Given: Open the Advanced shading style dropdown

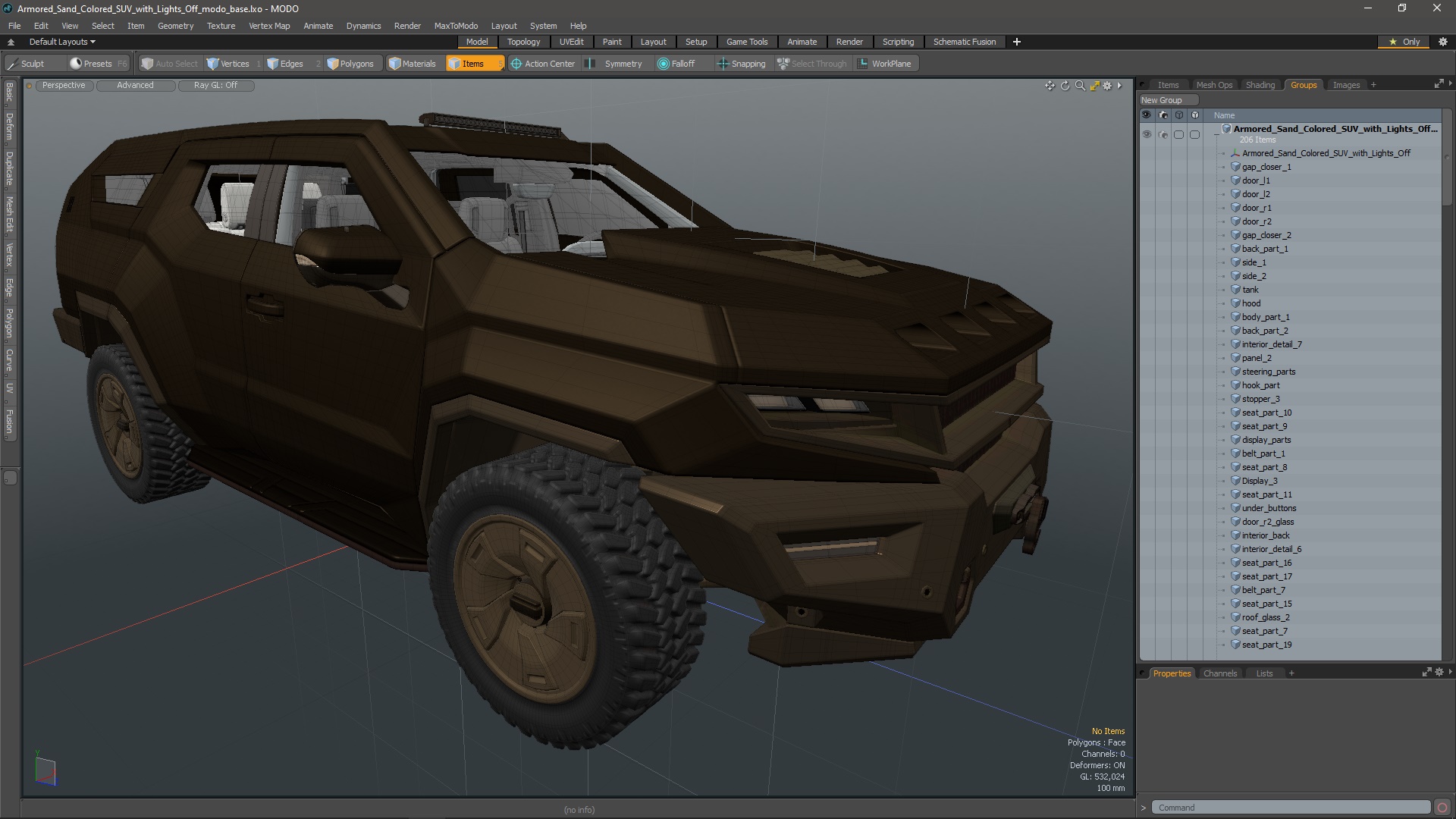Looking at the screenshot, I should pyautogui.click(x=135, y=86).
